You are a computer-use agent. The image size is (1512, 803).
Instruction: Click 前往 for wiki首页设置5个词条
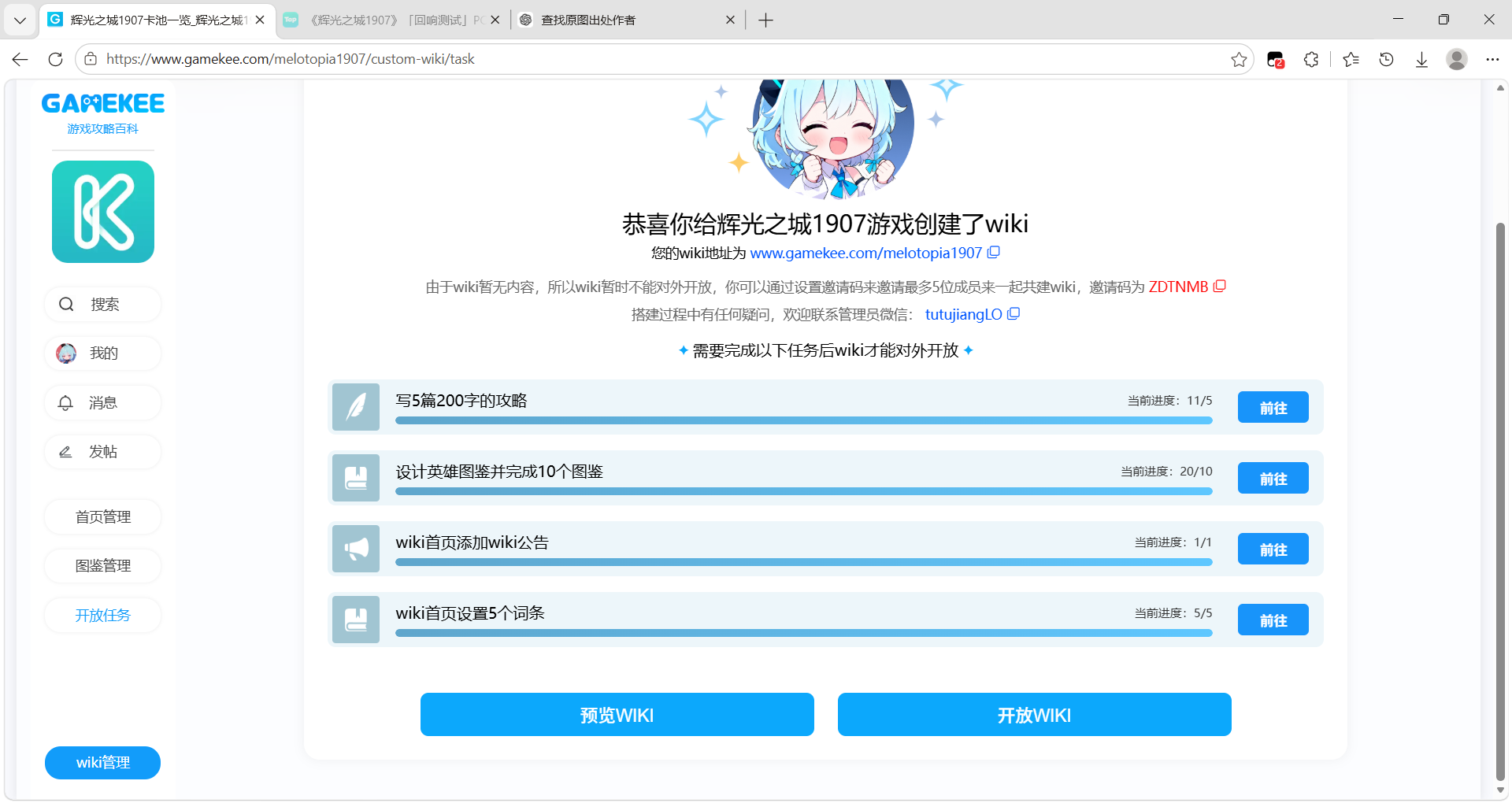click(1273, 620)
